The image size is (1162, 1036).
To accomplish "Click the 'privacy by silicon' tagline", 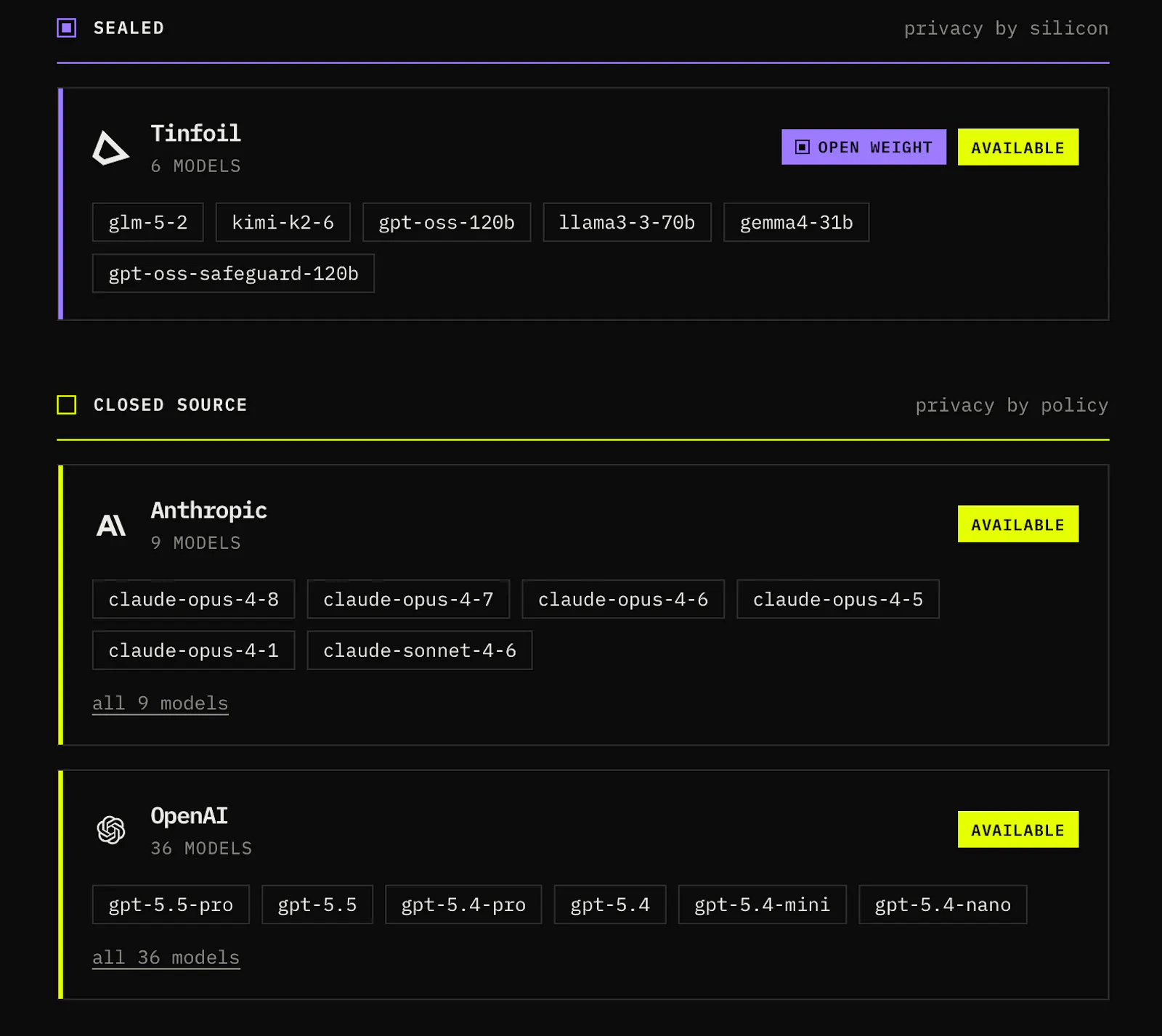I will click(x=1006, y=29).
